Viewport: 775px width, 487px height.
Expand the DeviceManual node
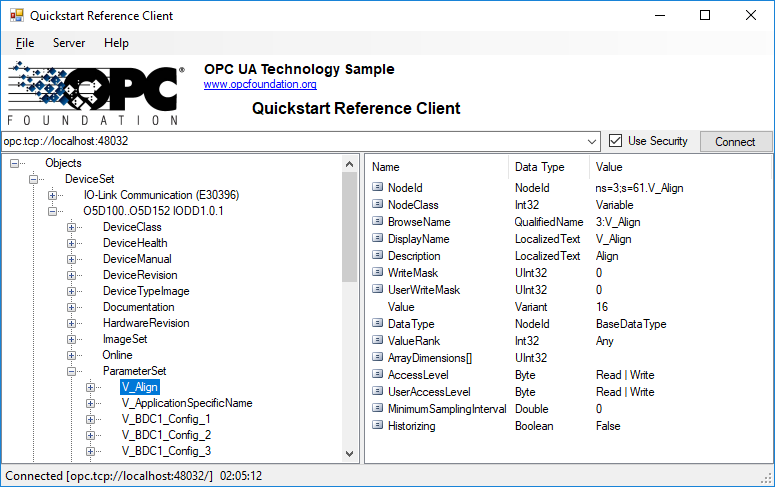click(x=72, y=259)
